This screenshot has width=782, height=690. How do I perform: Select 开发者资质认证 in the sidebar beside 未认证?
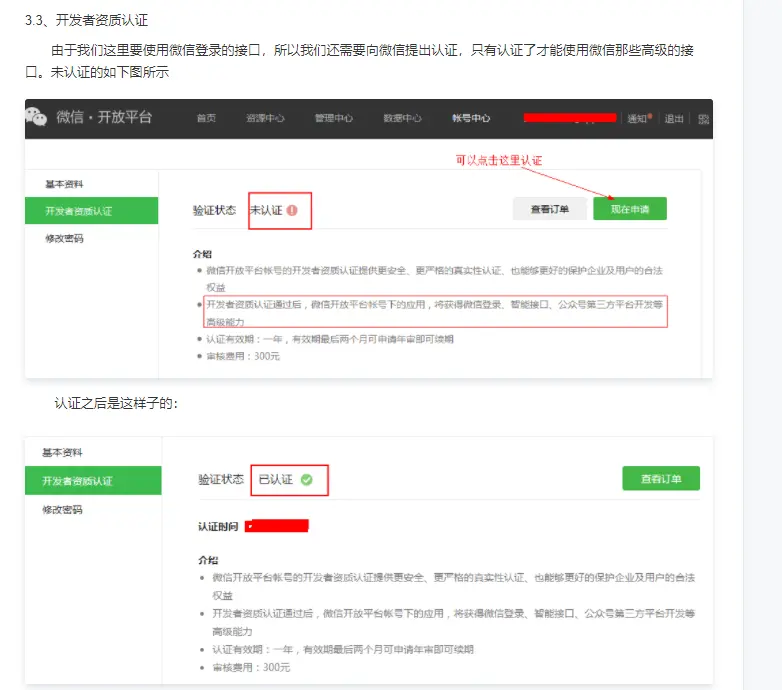[x=92, y=211]
